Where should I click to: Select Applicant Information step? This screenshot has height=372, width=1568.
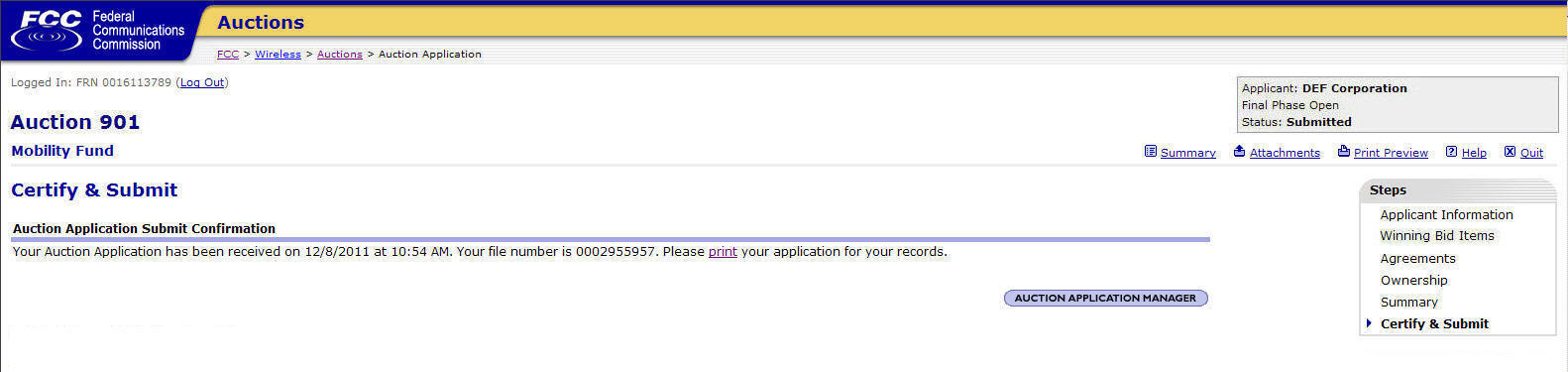point(1446,214)
